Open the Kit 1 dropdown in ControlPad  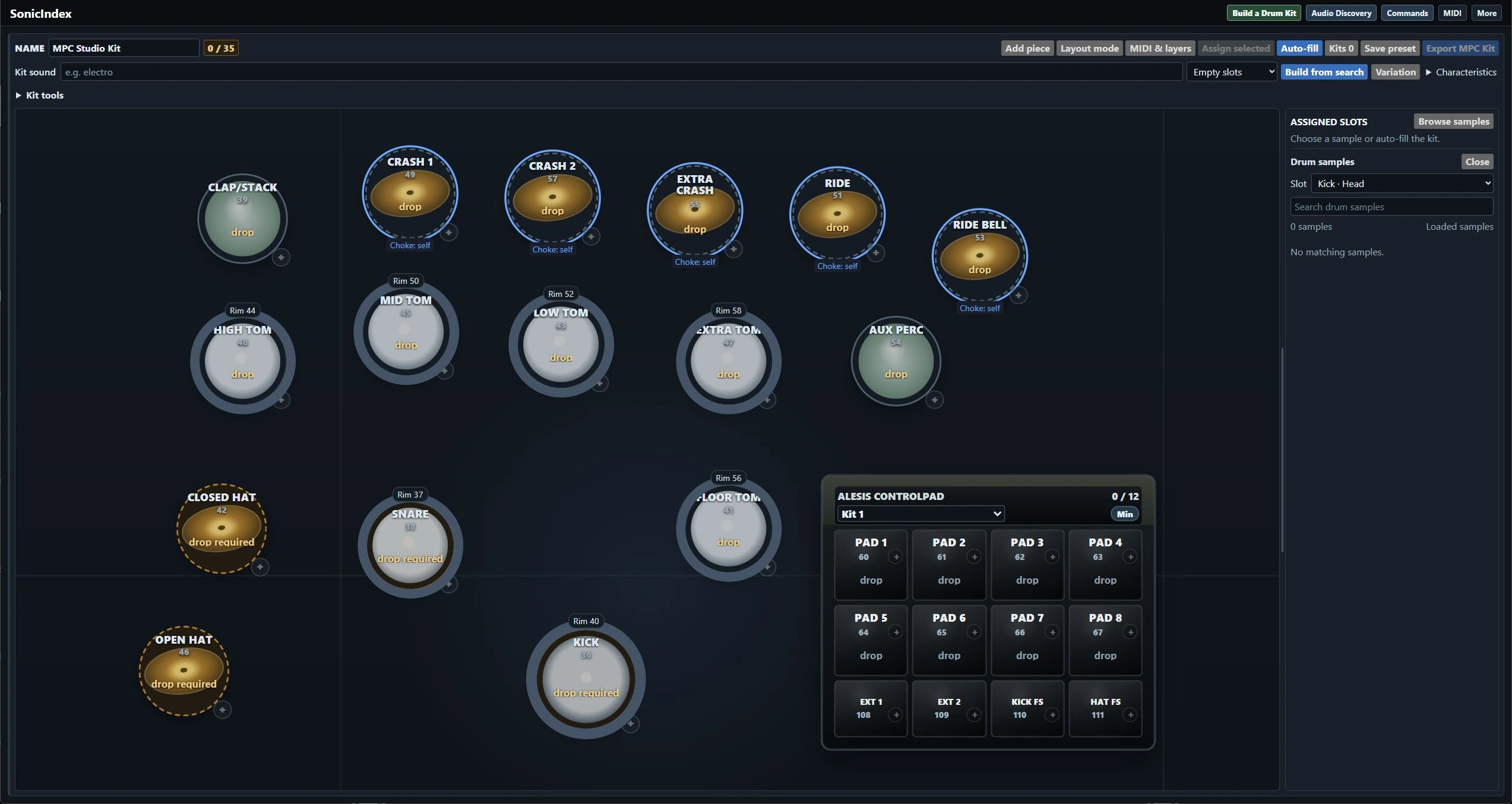(x=921, y=514)
